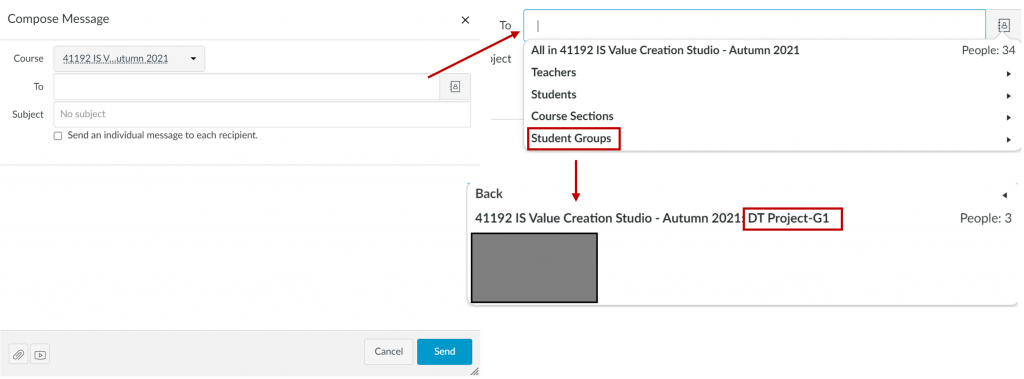Go Back in the recipient list
Screen dimensions: 1024x379
pos(489,194)
